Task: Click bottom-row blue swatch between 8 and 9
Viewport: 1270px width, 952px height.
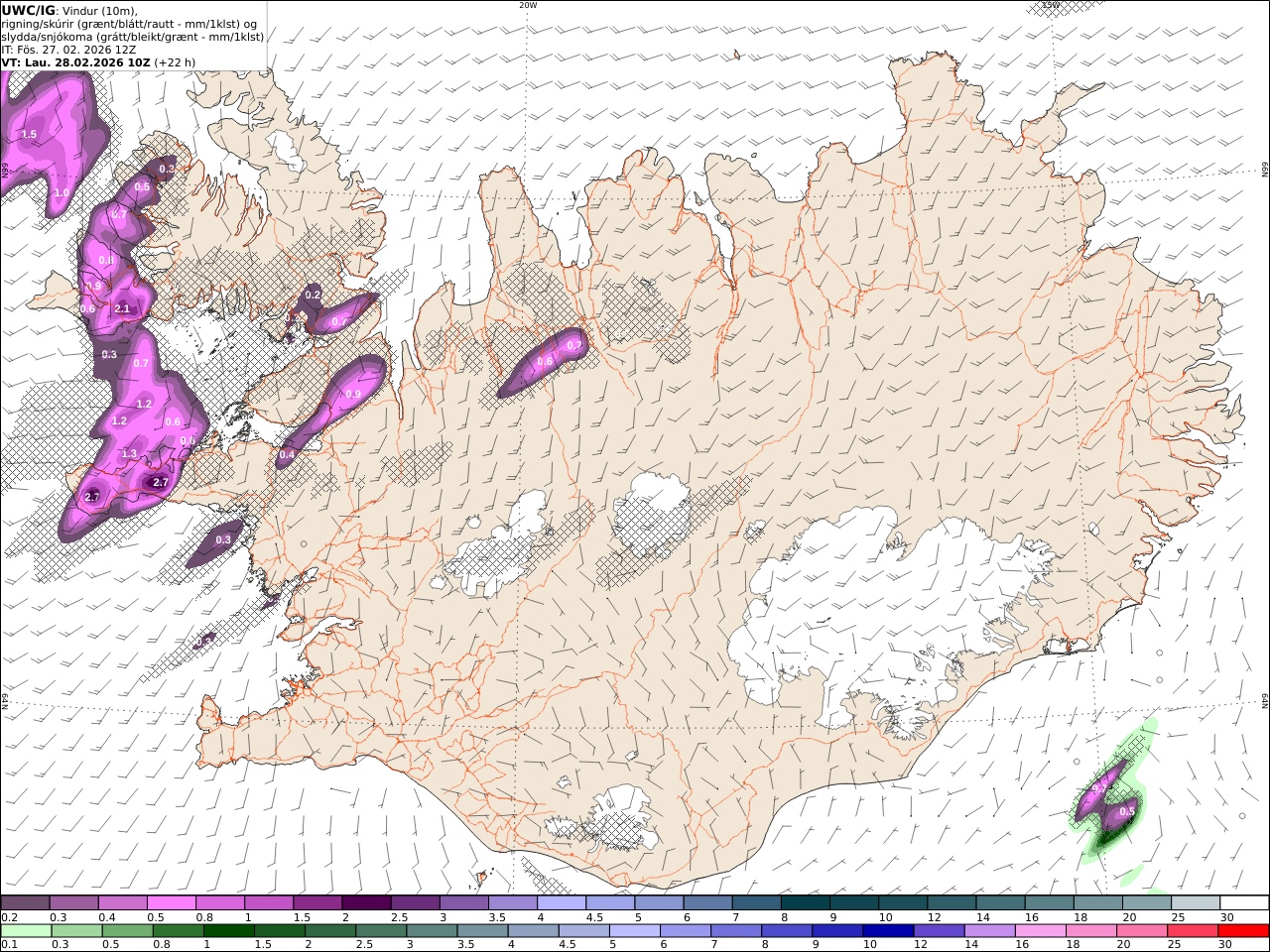Action: (787, 931)
